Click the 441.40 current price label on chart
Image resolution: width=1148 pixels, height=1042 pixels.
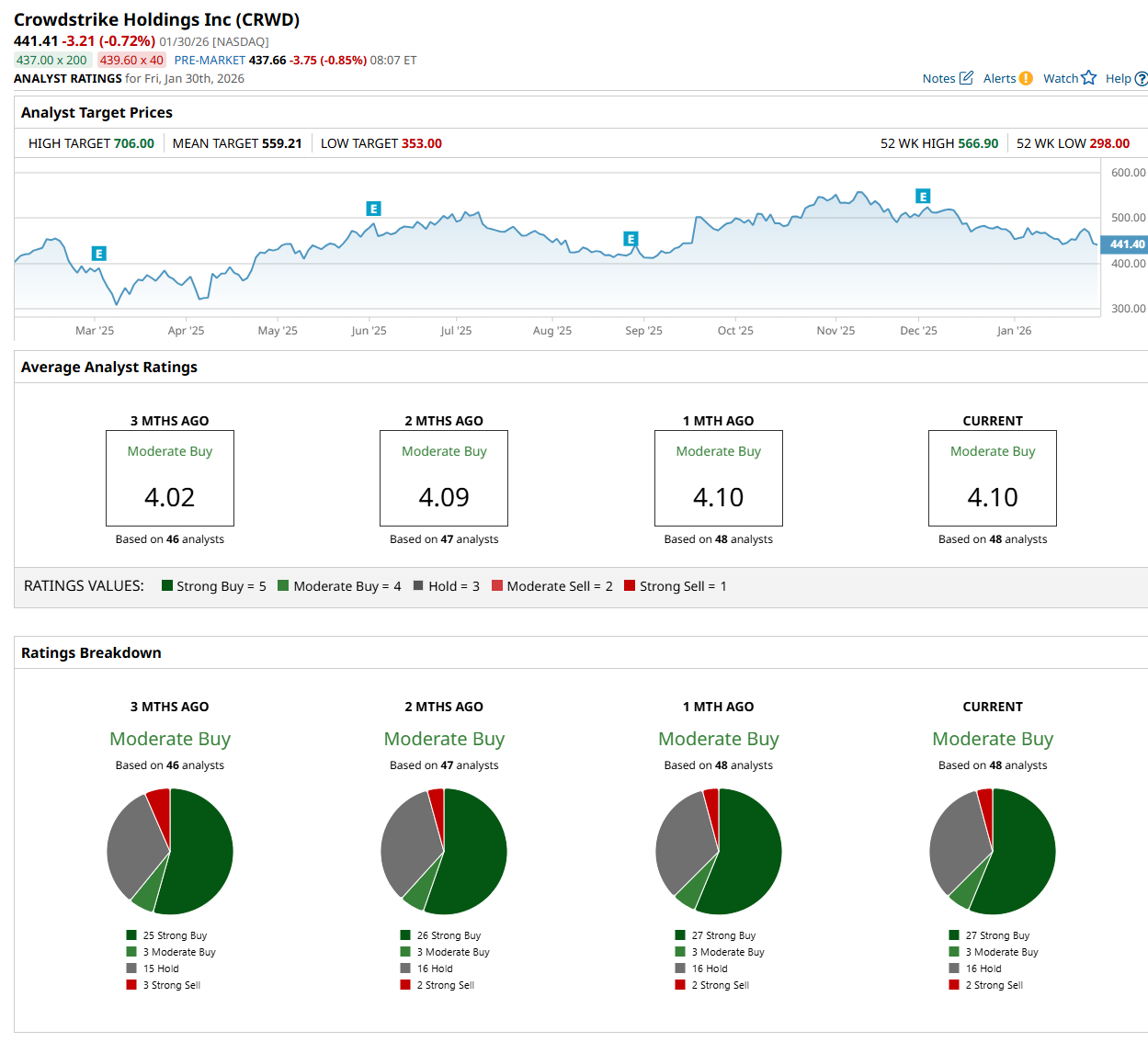click(1124, 244)
